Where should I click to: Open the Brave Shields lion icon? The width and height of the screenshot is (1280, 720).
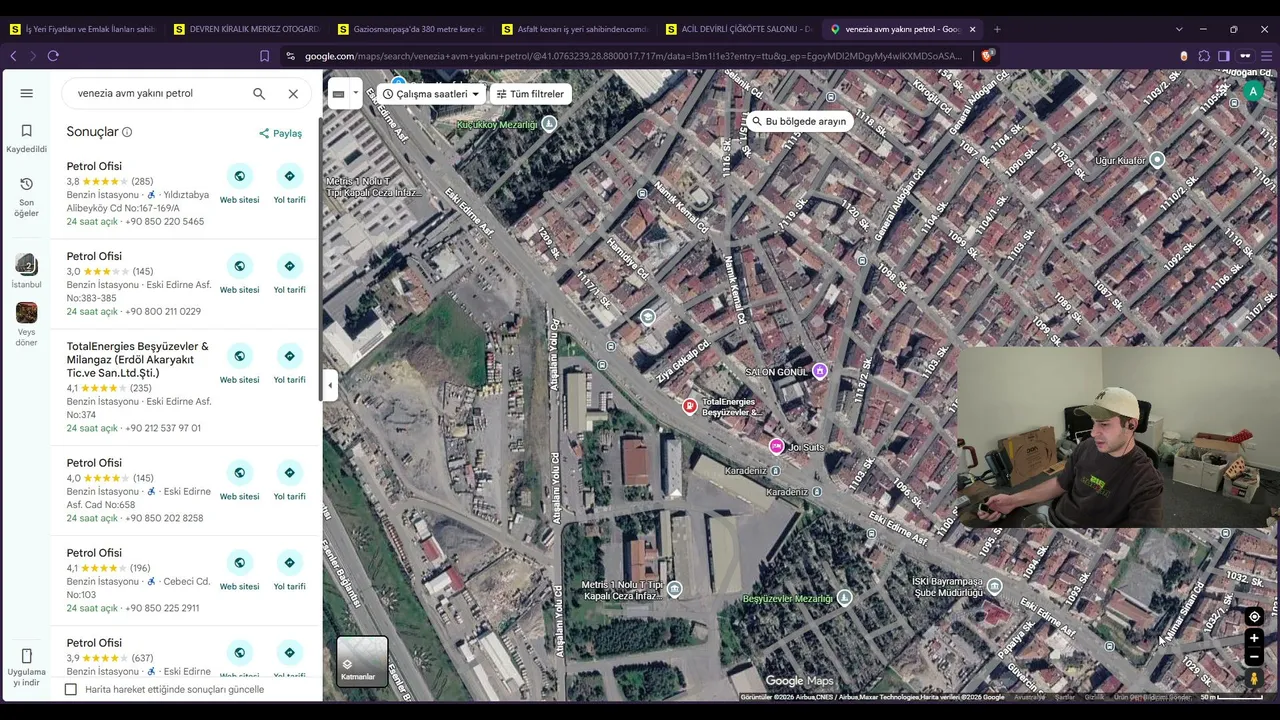click(987, 56)
